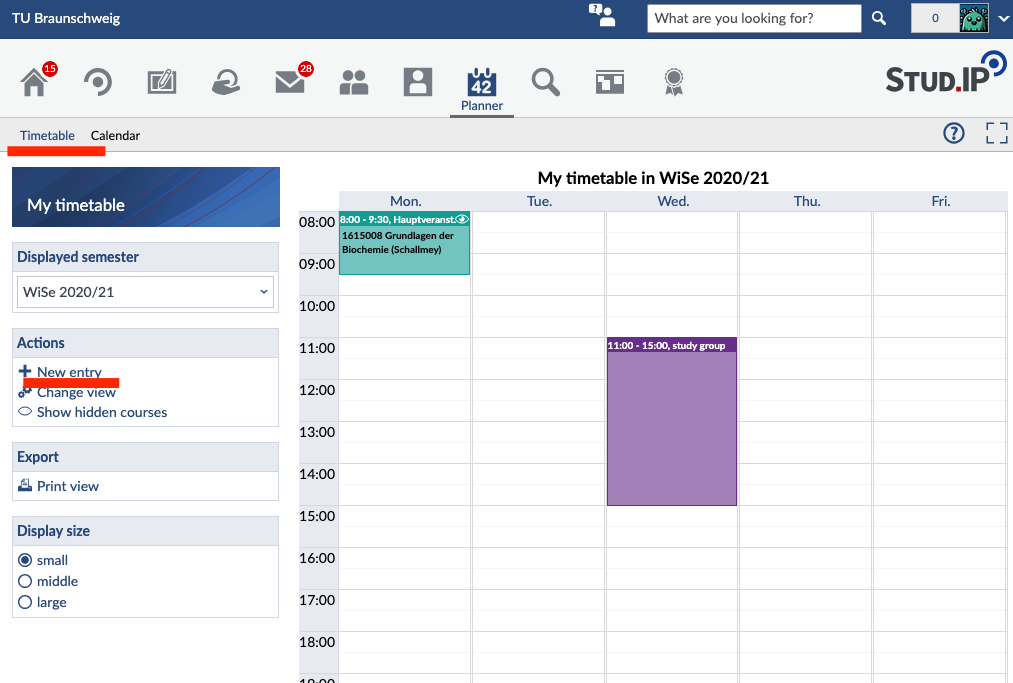Select the middle display size
This screenshot has height=683, width=1013.
tap(25, 581)
